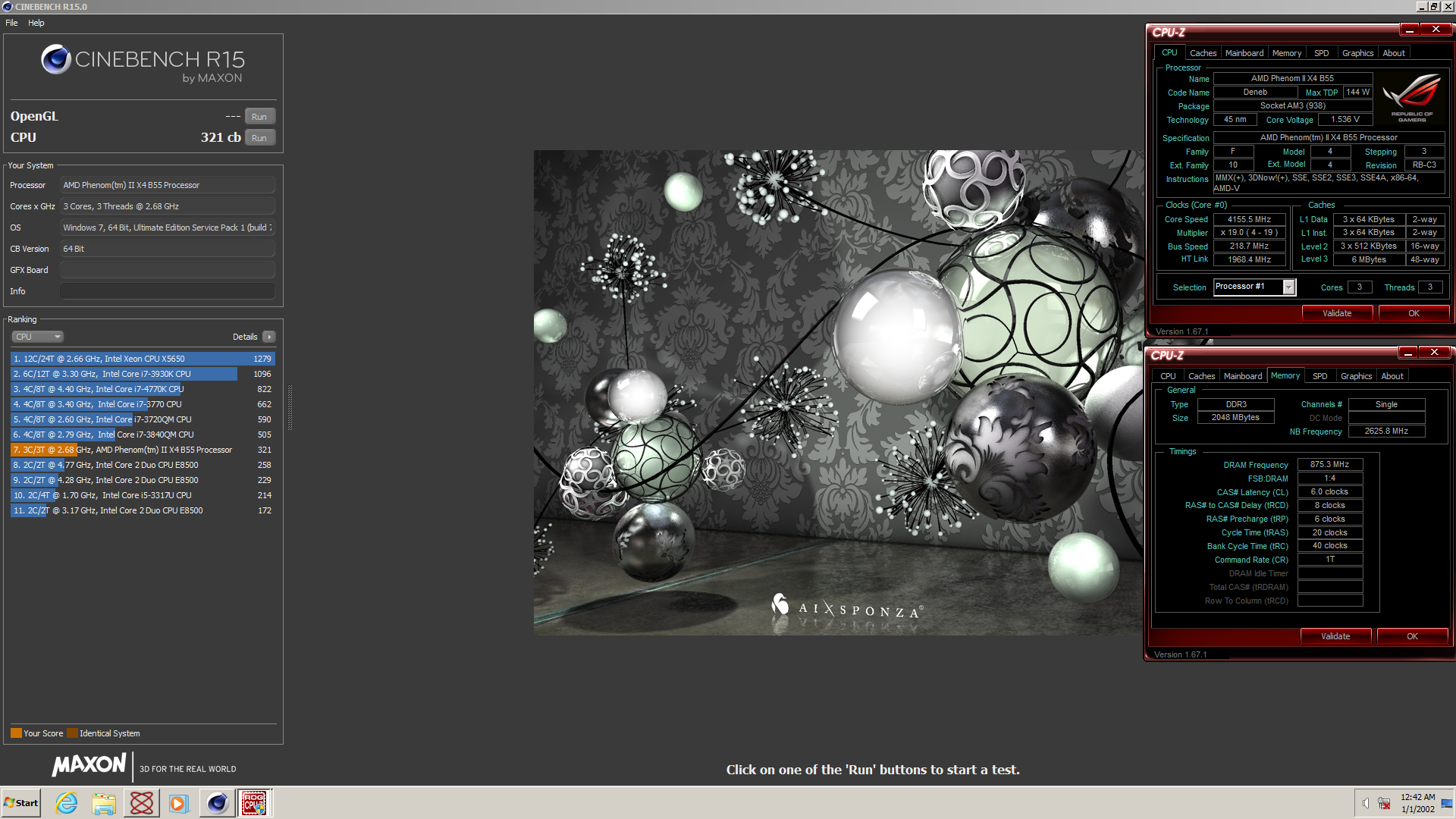Minimize the bottom CPU-Z window
The image size is (1456, 819).
click(x=1407, y=353)
